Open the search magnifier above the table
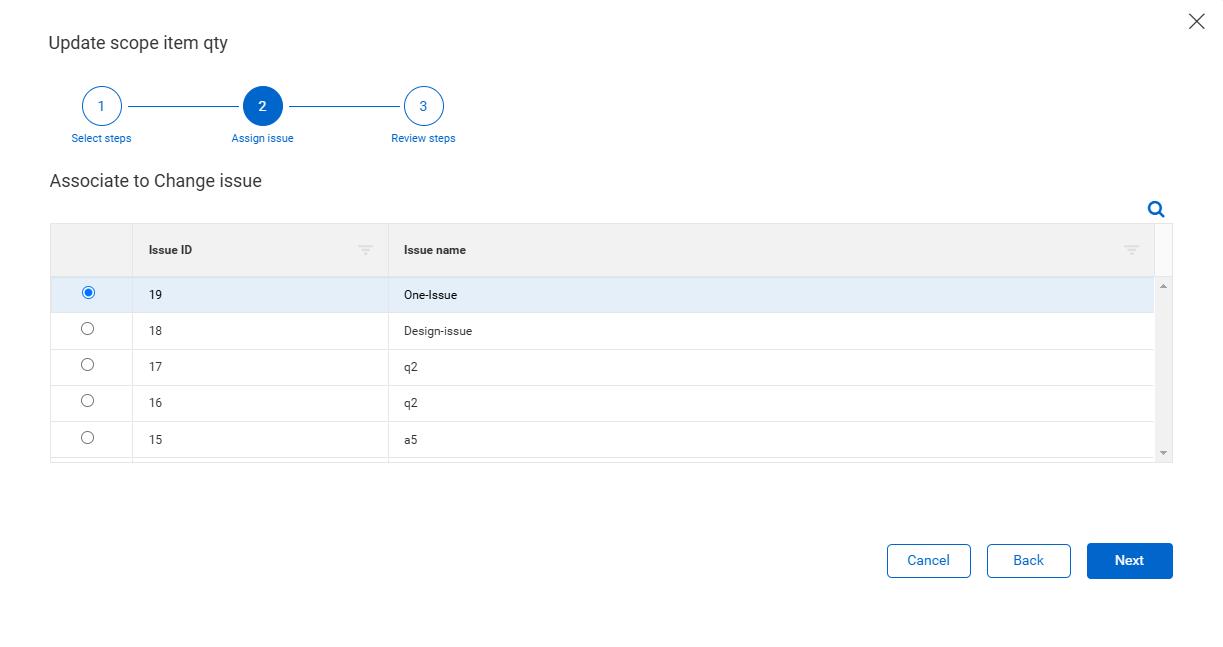Image resolution: width=1223 pixels, height=647 pixels. tap(1156, 209)
